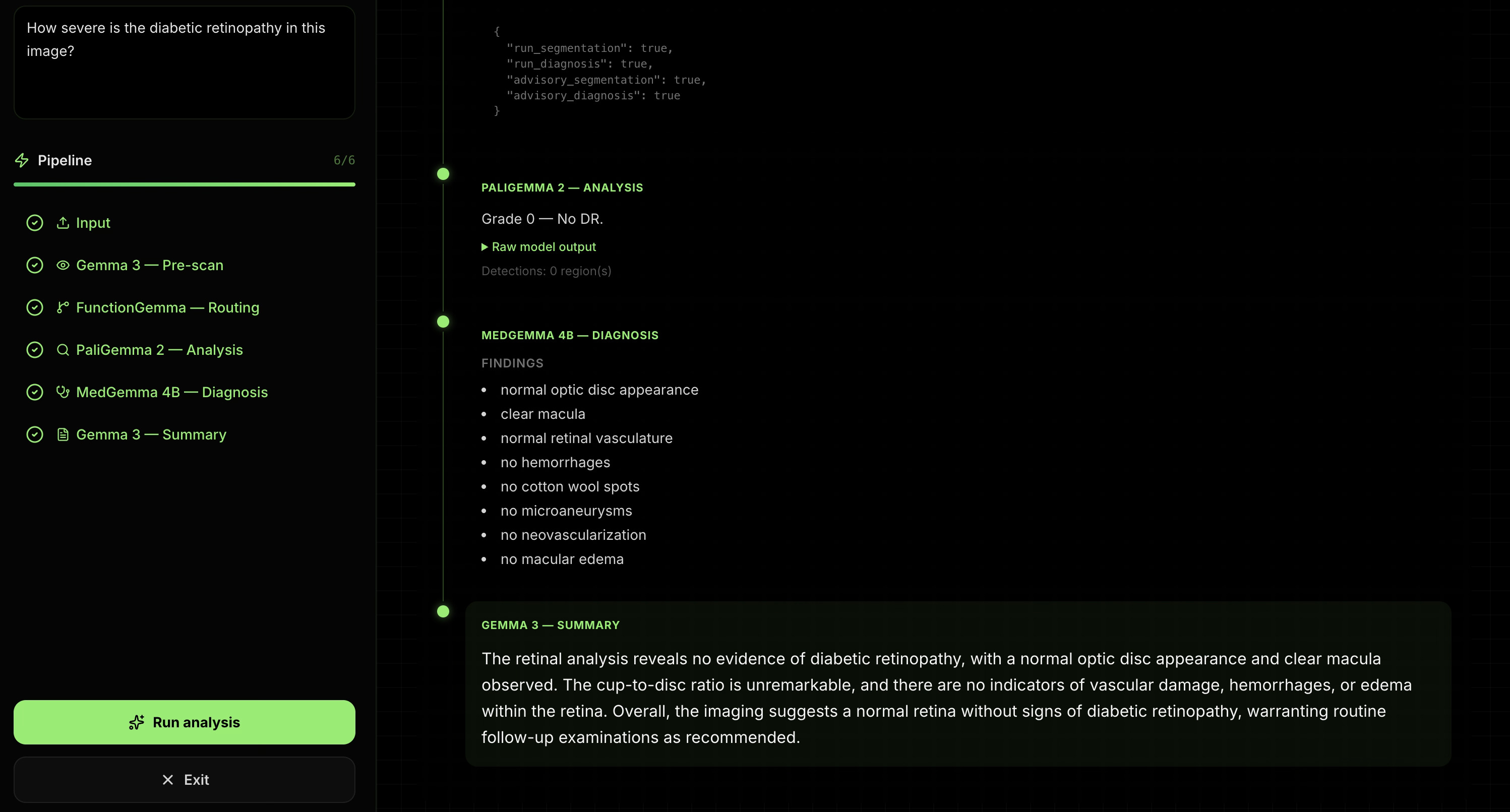Click the document icon for Gemma 3 Summary

(63, 434)
